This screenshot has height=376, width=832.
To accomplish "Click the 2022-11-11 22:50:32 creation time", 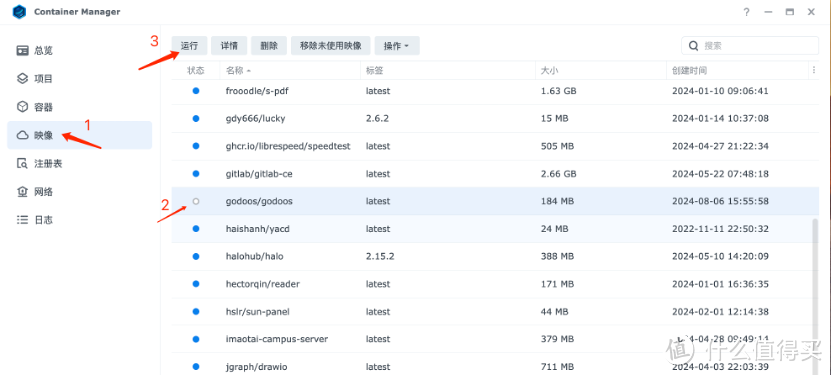I will 720,229.
